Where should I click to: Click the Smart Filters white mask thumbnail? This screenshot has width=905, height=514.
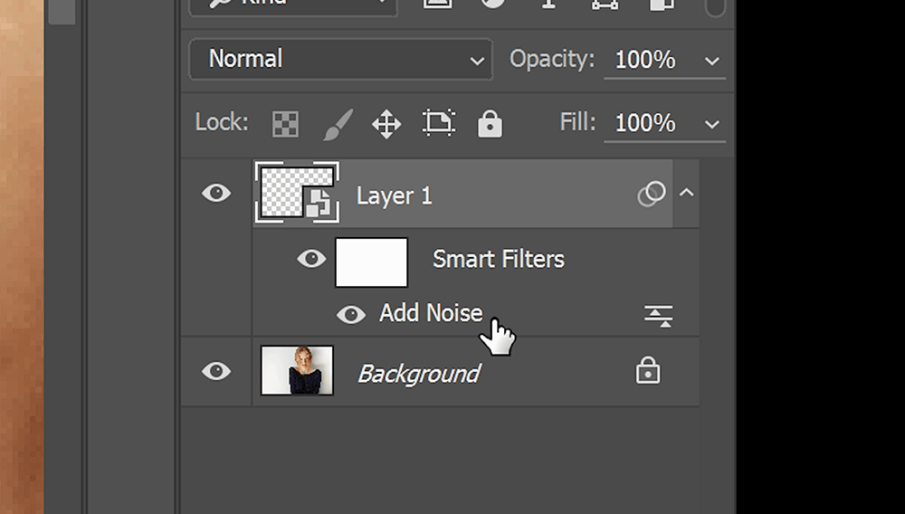(371, 262)
